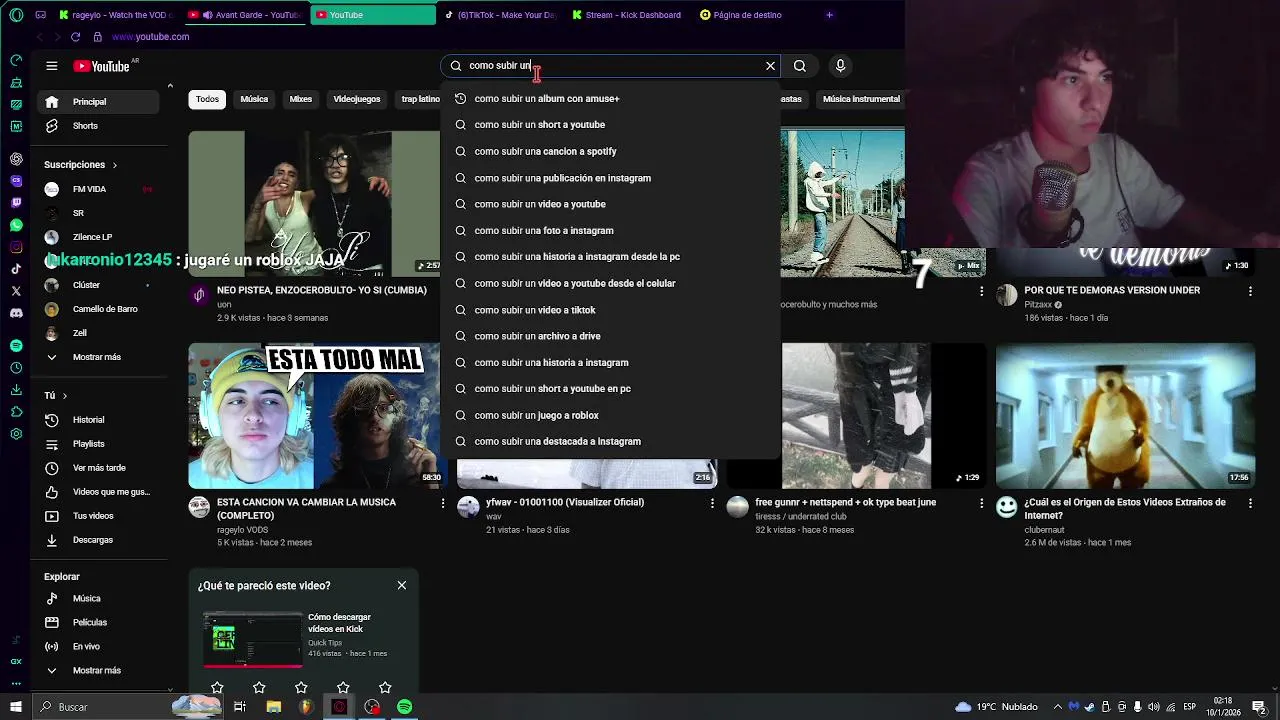1280x720 pixels.
Task: Switch to the TikTok browser tab
Action: click(500, 15)
